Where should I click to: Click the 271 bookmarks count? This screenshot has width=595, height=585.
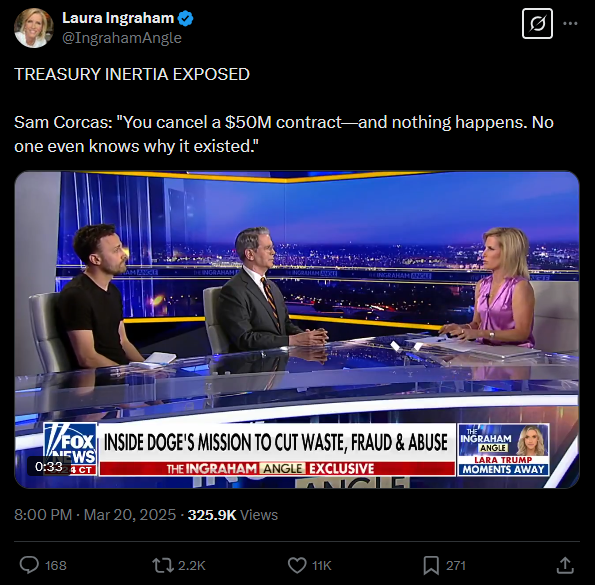pos(456,566)
